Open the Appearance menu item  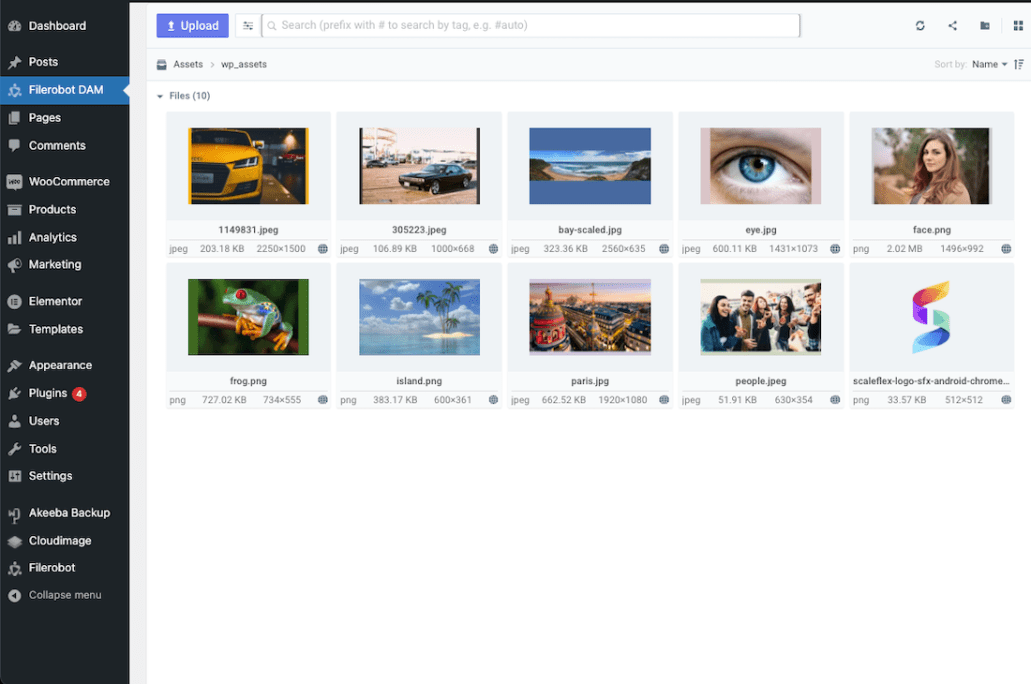64,365
